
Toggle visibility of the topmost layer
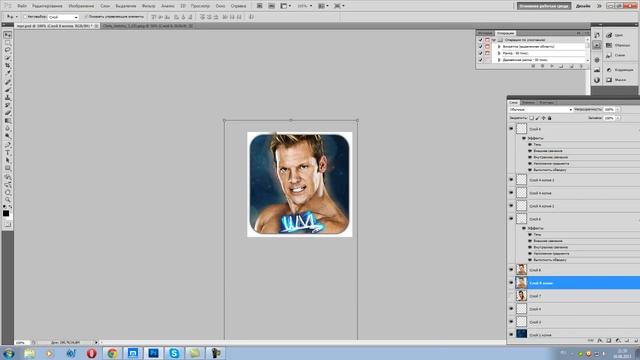coord(511,129)
